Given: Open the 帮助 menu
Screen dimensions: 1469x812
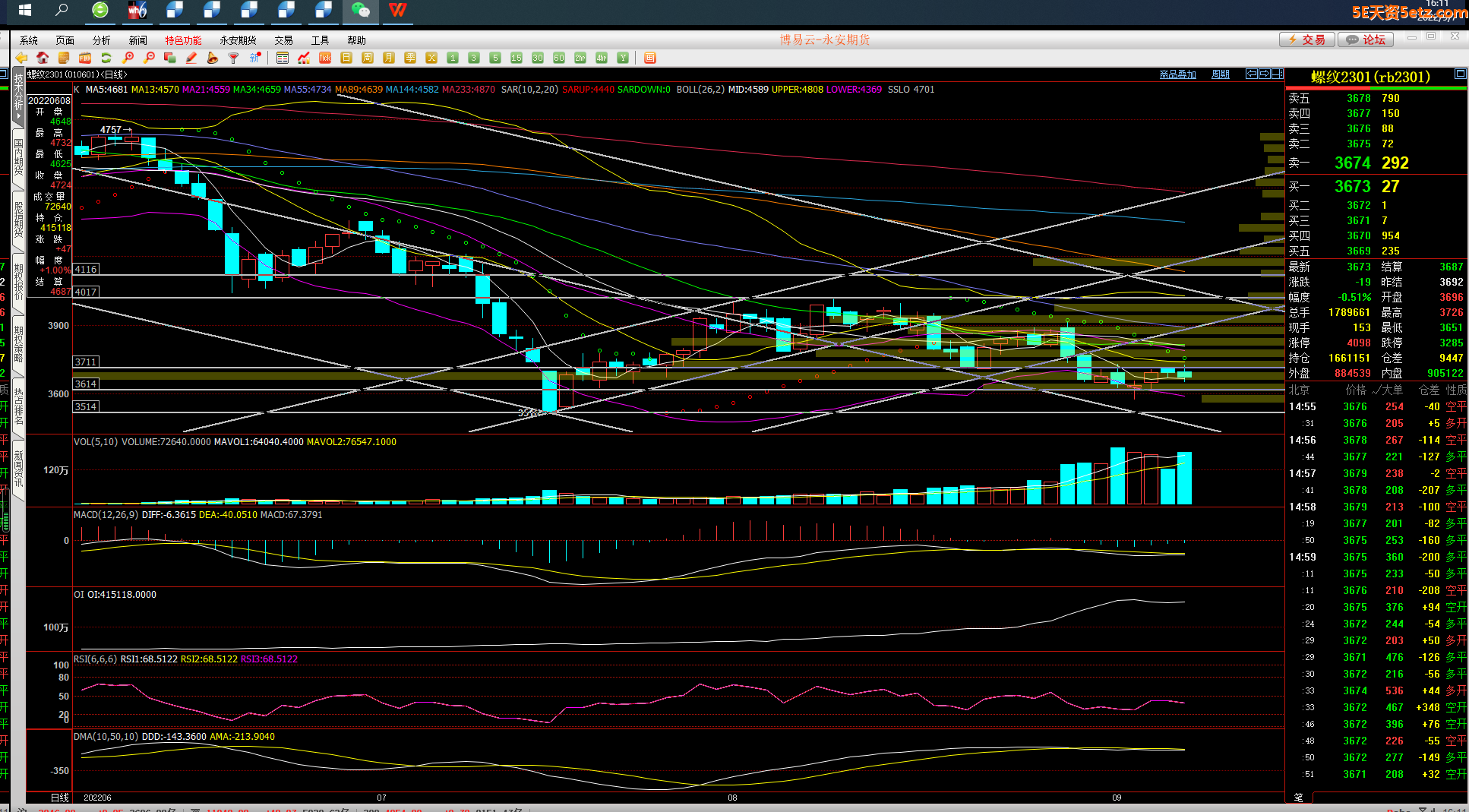Looking at the screenshot, I should pos(357,40).
